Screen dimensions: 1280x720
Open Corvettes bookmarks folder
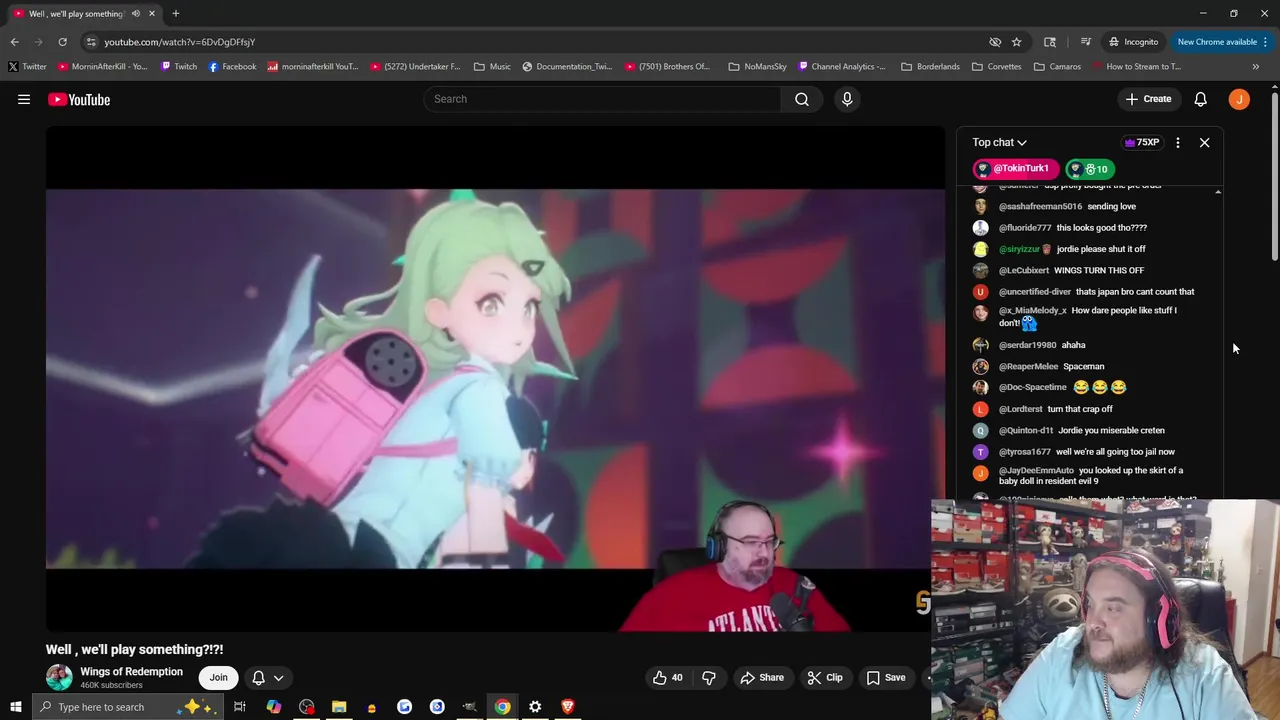(996, 67)
